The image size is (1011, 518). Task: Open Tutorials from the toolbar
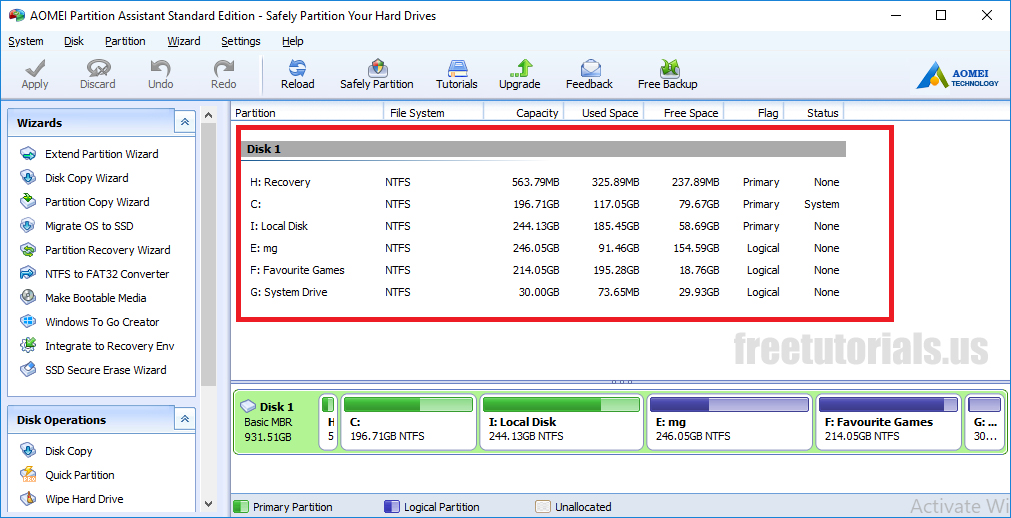(x=456, y=69)
